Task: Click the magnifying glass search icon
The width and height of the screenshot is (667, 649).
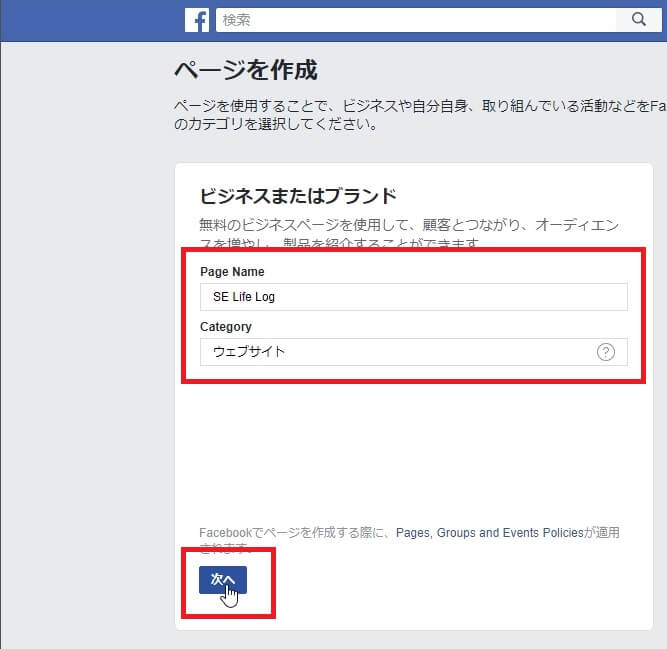Action: [639, 19]
